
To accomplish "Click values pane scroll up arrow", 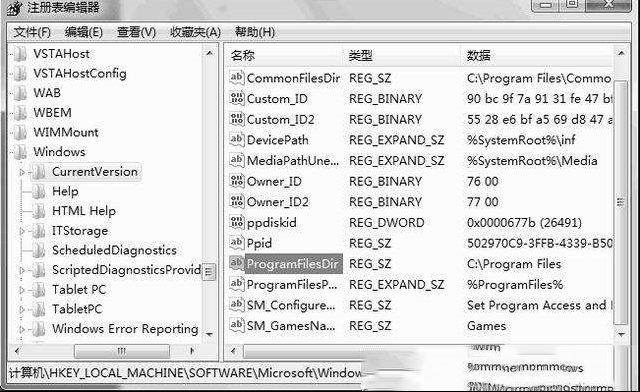I will [621, 53].
